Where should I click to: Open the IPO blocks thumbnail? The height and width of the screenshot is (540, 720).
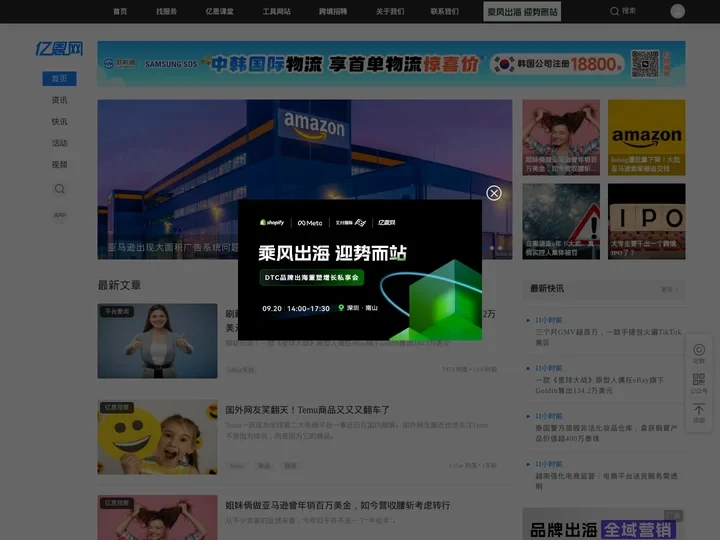point(647,221)
